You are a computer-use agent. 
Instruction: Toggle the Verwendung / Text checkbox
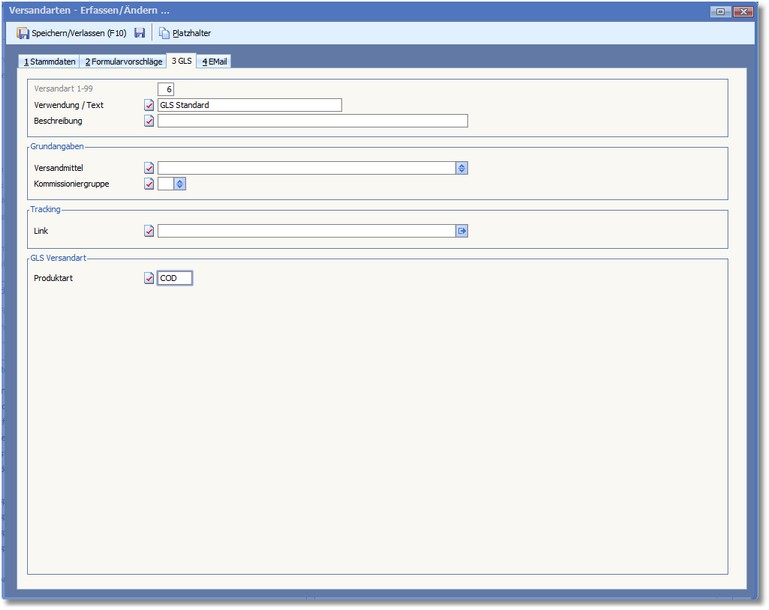pyautogui.click(x=150, y=105)
